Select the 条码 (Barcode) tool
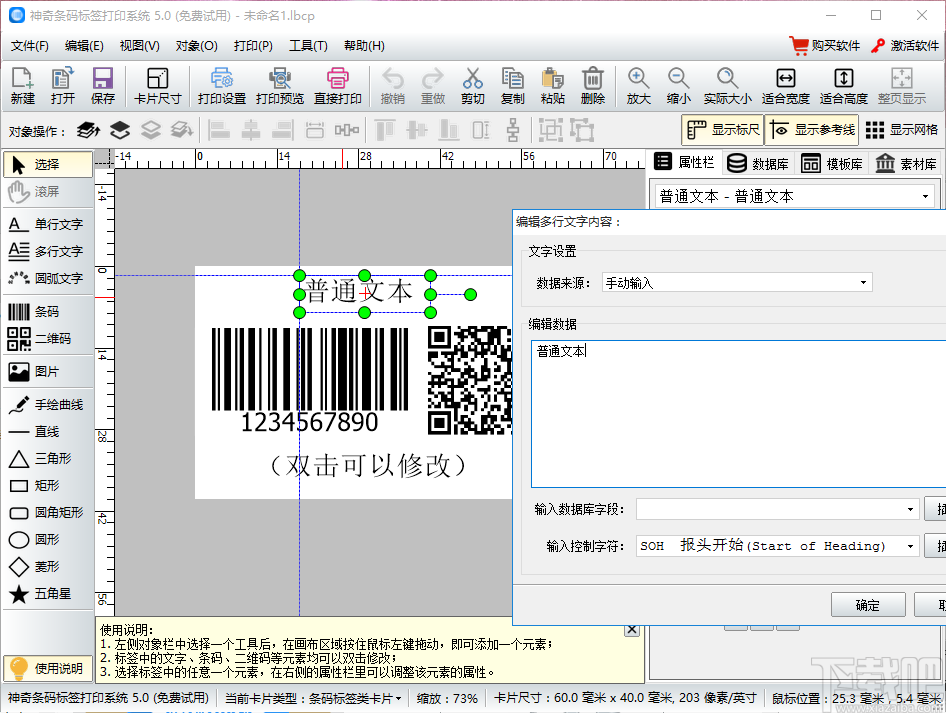 [x=46, y=312]
